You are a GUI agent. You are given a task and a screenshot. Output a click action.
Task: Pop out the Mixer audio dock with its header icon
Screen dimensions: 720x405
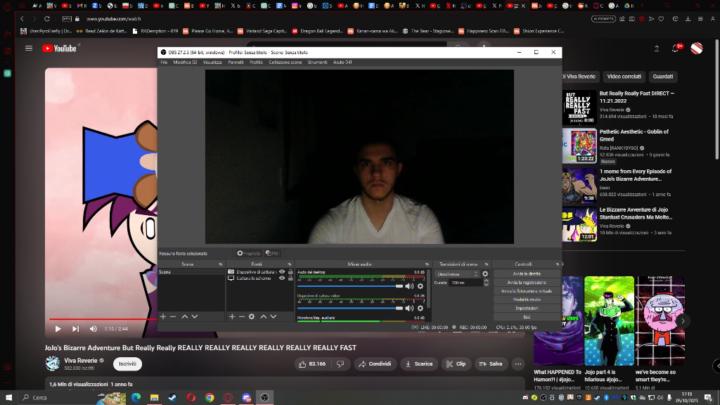[x=427, y=264]
